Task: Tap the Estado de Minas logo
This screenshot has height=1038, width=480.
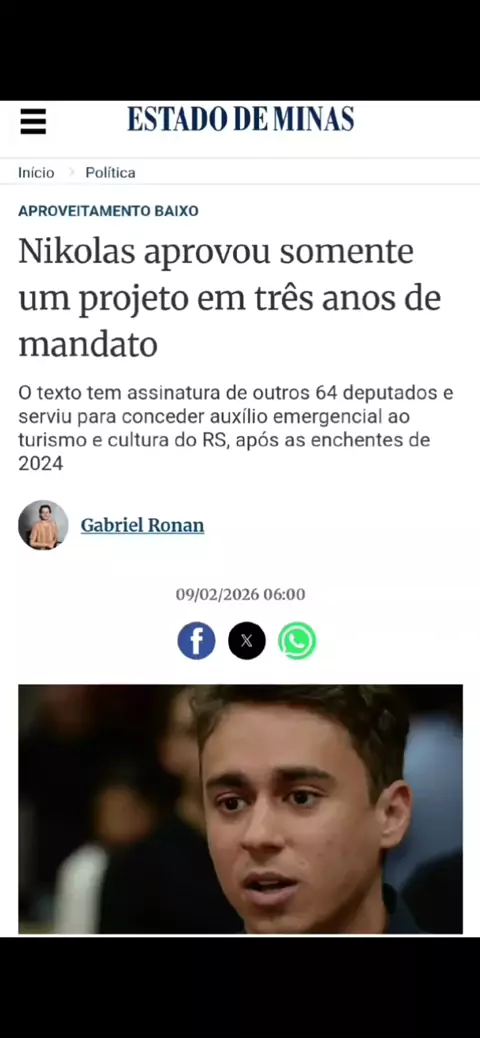Action: click(240, 119)
